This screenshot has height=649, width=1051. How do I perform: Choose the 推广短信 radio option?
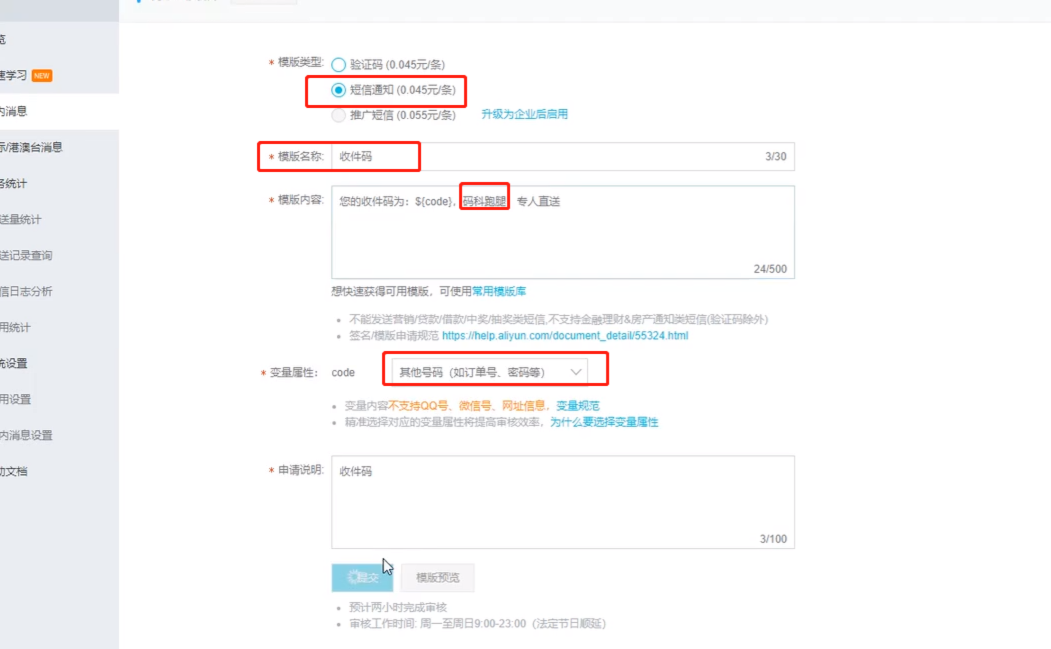click(x=339, y=115)
